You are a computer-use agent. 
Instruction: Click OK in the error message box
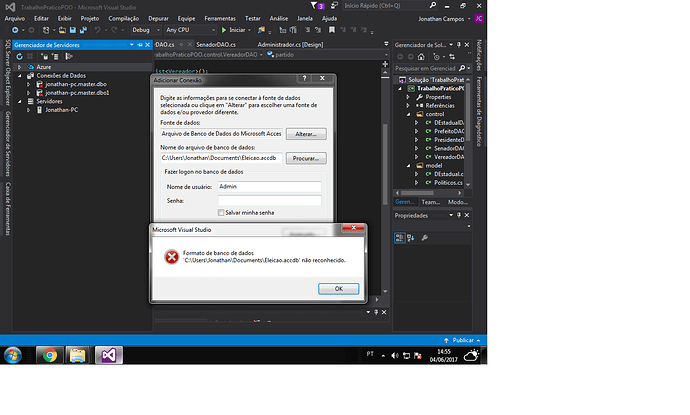coord(338,289)
